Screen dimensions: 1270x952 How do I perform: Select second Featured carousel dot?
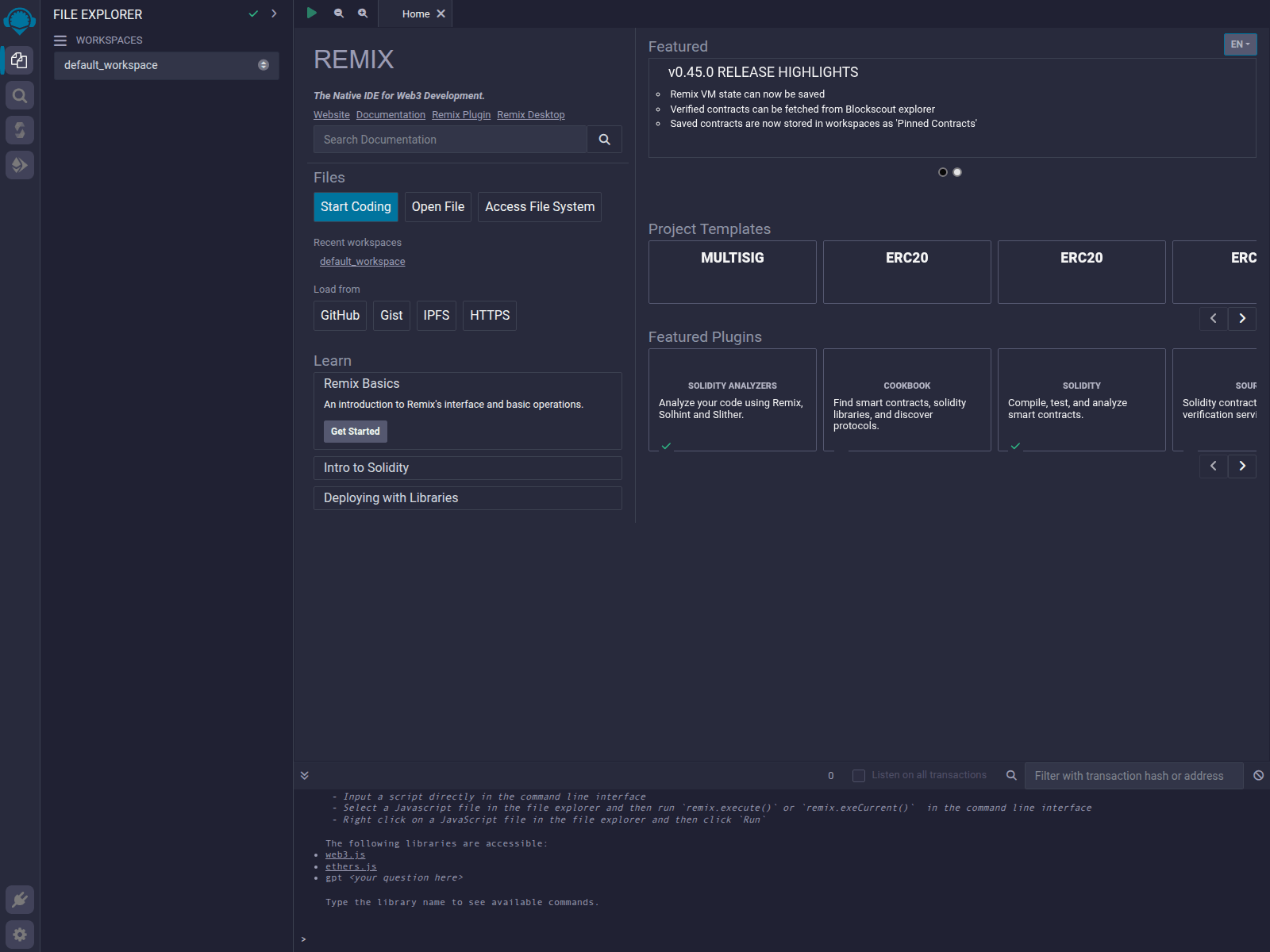[957, 172]
